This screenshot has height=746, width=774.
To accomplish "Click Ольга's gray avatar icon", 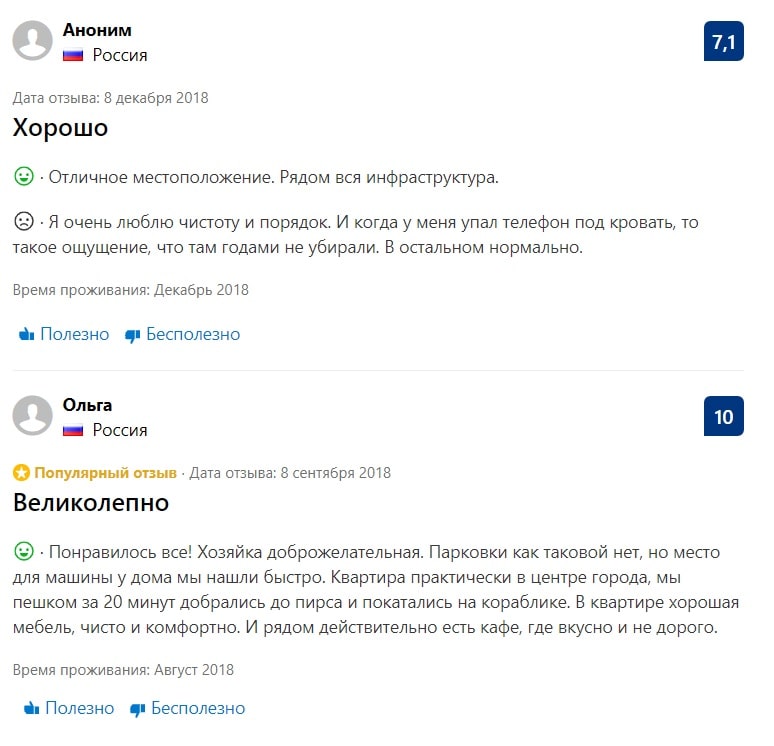I will (x=33, y=416).
